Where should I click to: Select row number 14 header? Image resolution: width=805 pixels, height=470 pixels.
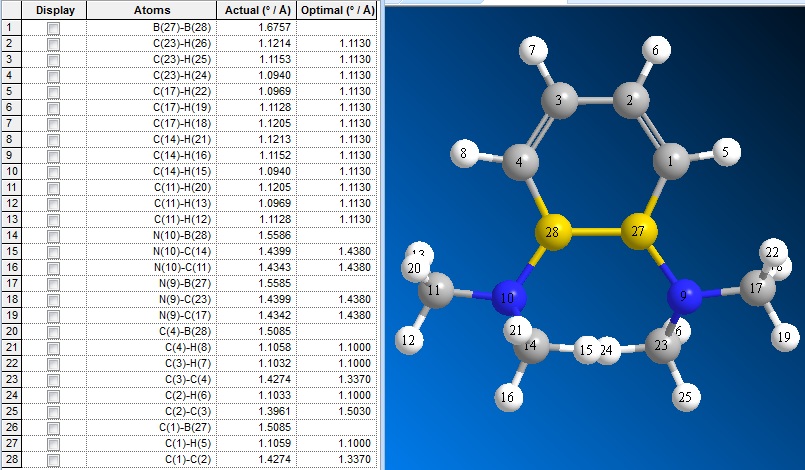coord(10,235)
